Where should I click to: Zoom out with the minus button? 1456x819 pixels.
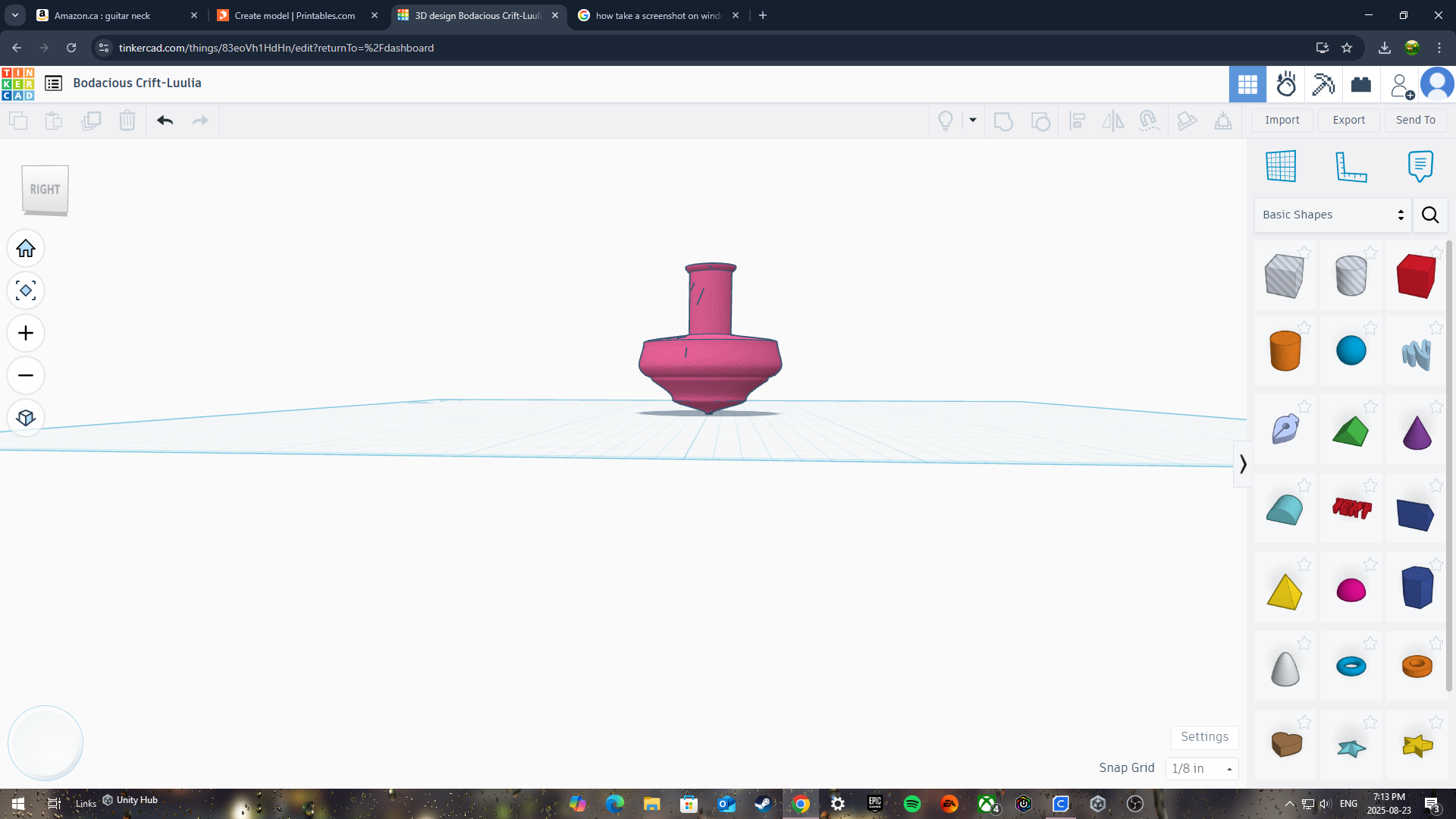tap(26, 376)
